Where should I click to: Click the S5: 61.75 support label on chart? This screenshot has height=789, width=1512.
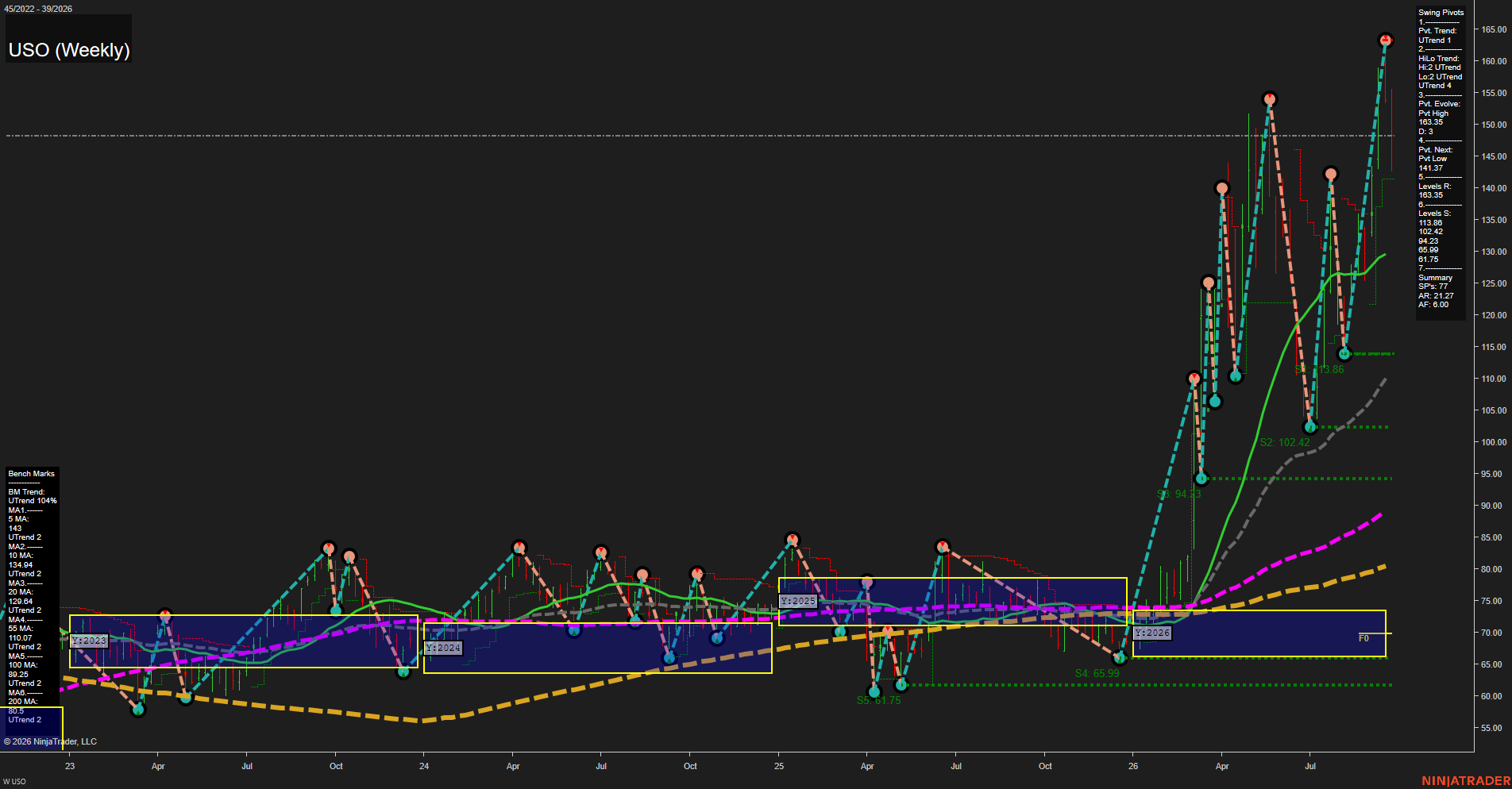coord(878,700)
